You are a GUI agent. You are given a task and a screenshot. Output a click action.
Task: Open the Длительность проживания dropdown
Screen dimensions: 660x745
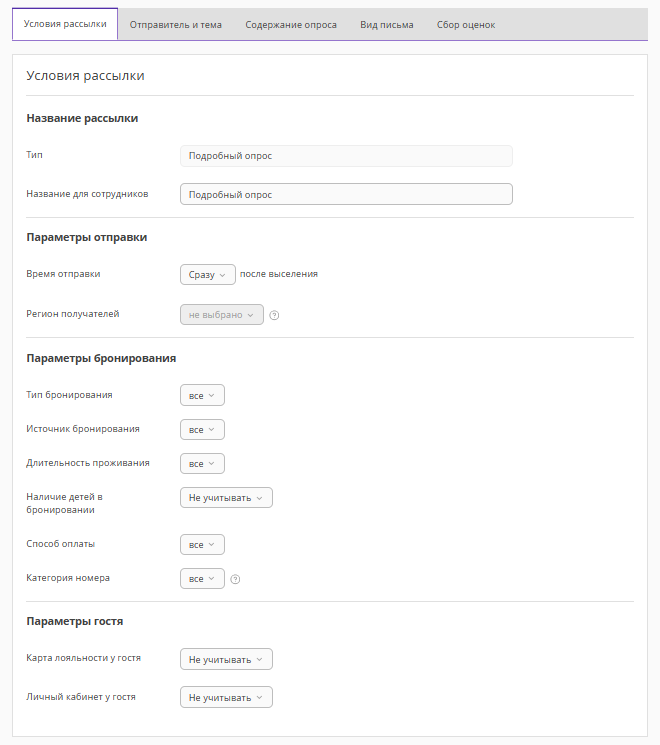[x=202, y=464]
